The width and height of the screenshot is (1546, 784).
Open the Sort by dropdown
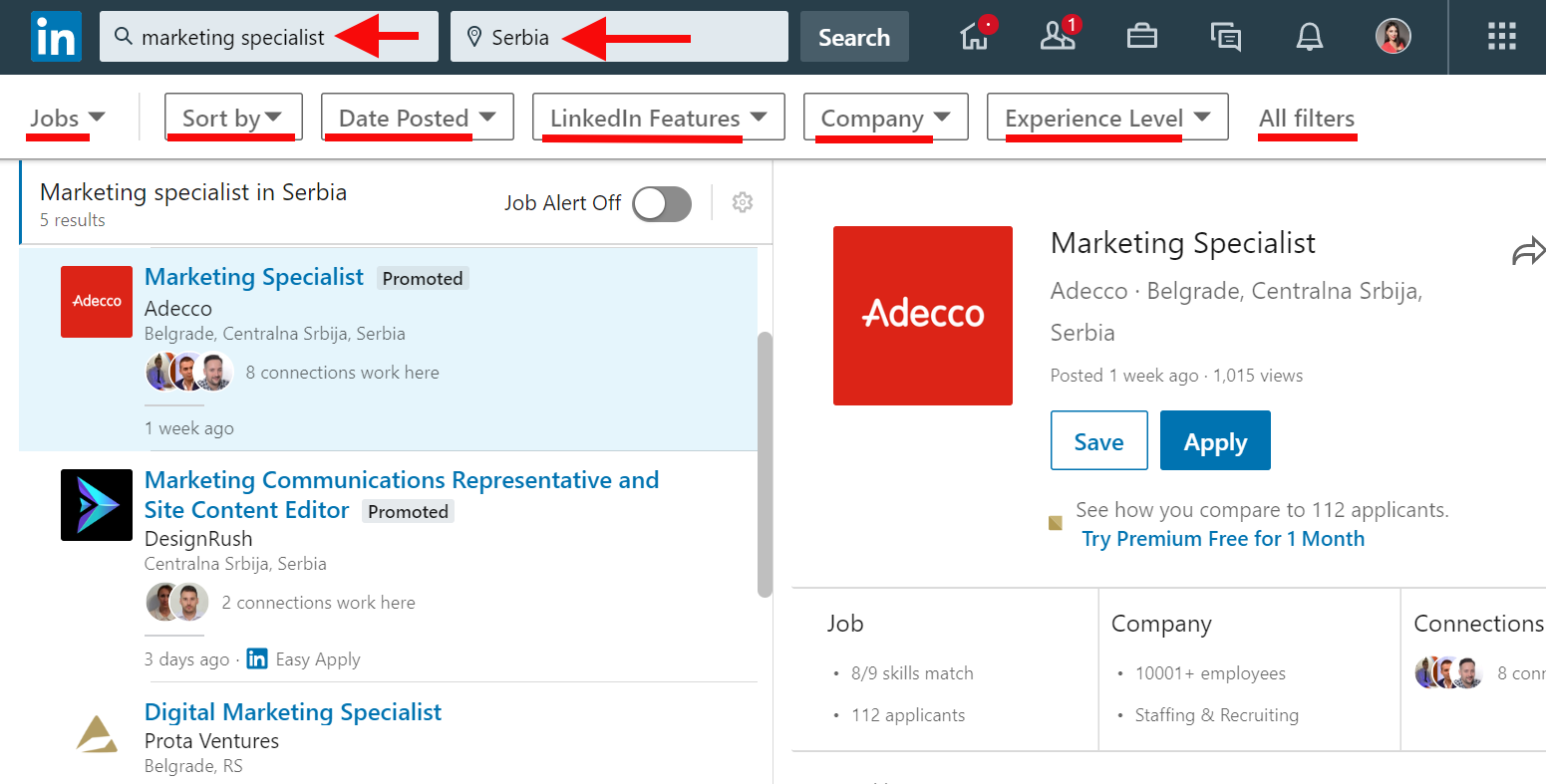233,118
